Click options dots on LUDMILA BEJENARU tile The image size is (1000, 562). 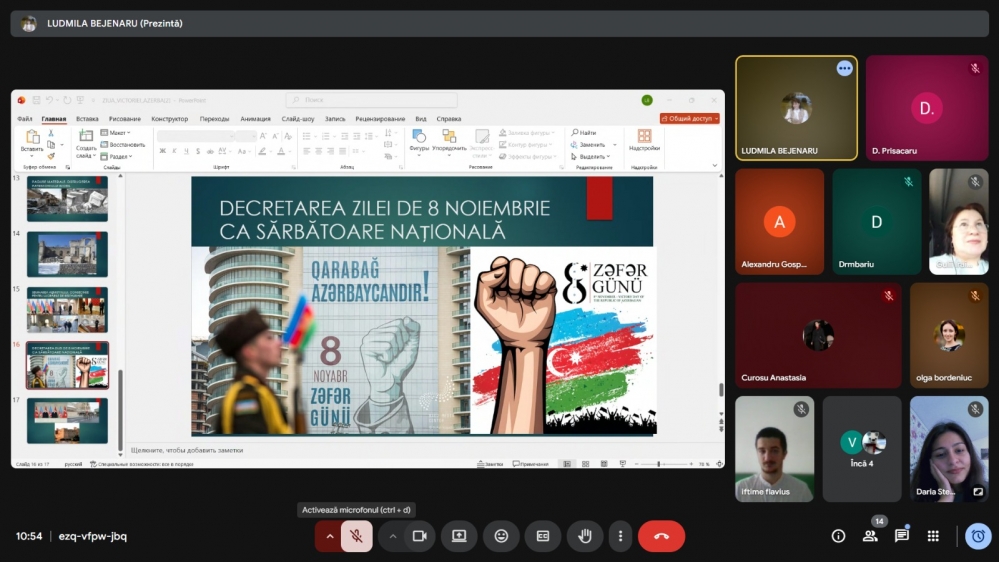(x=845, y=68)
